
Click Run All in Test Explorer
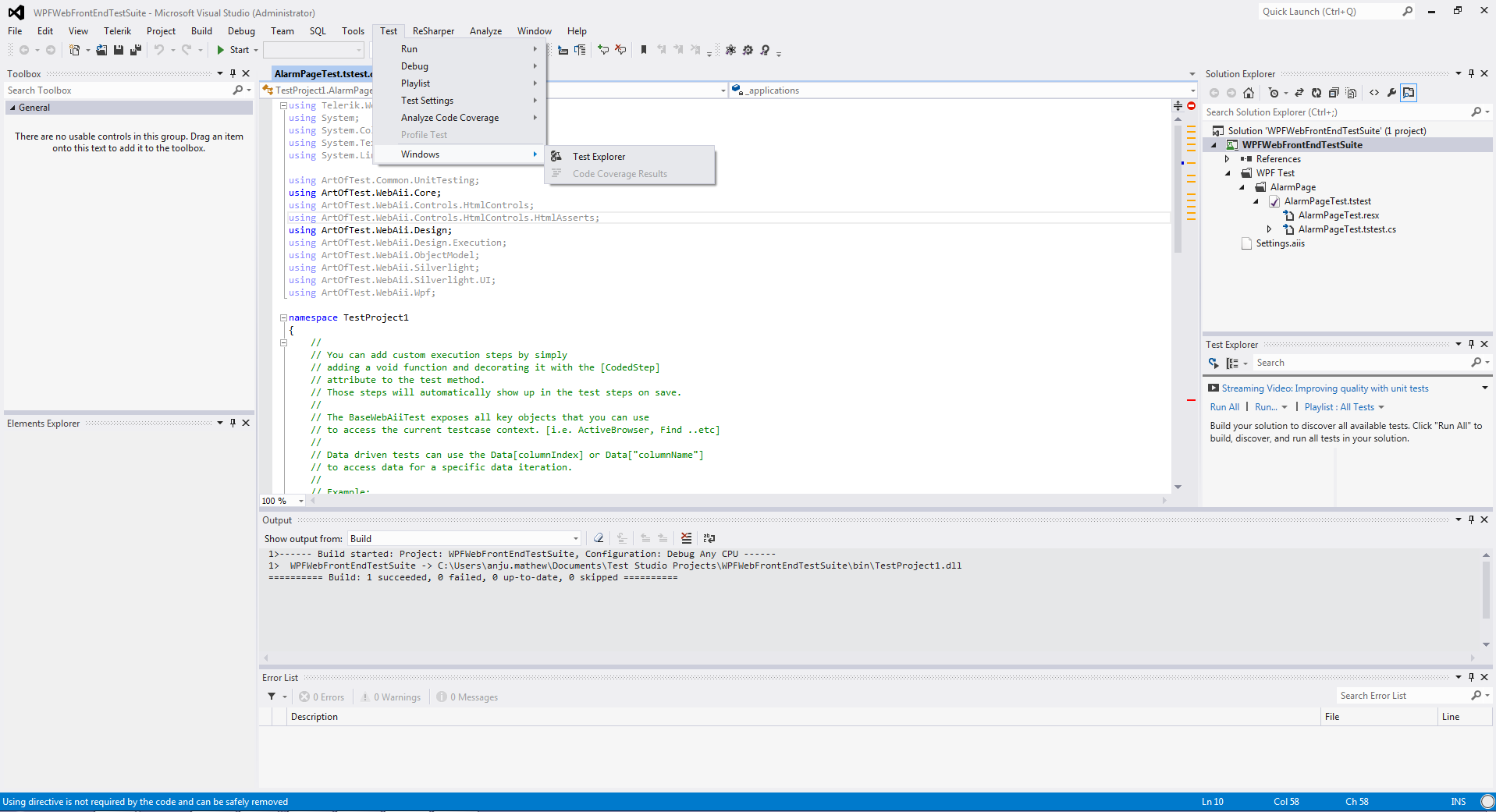tap(1224, 407)
